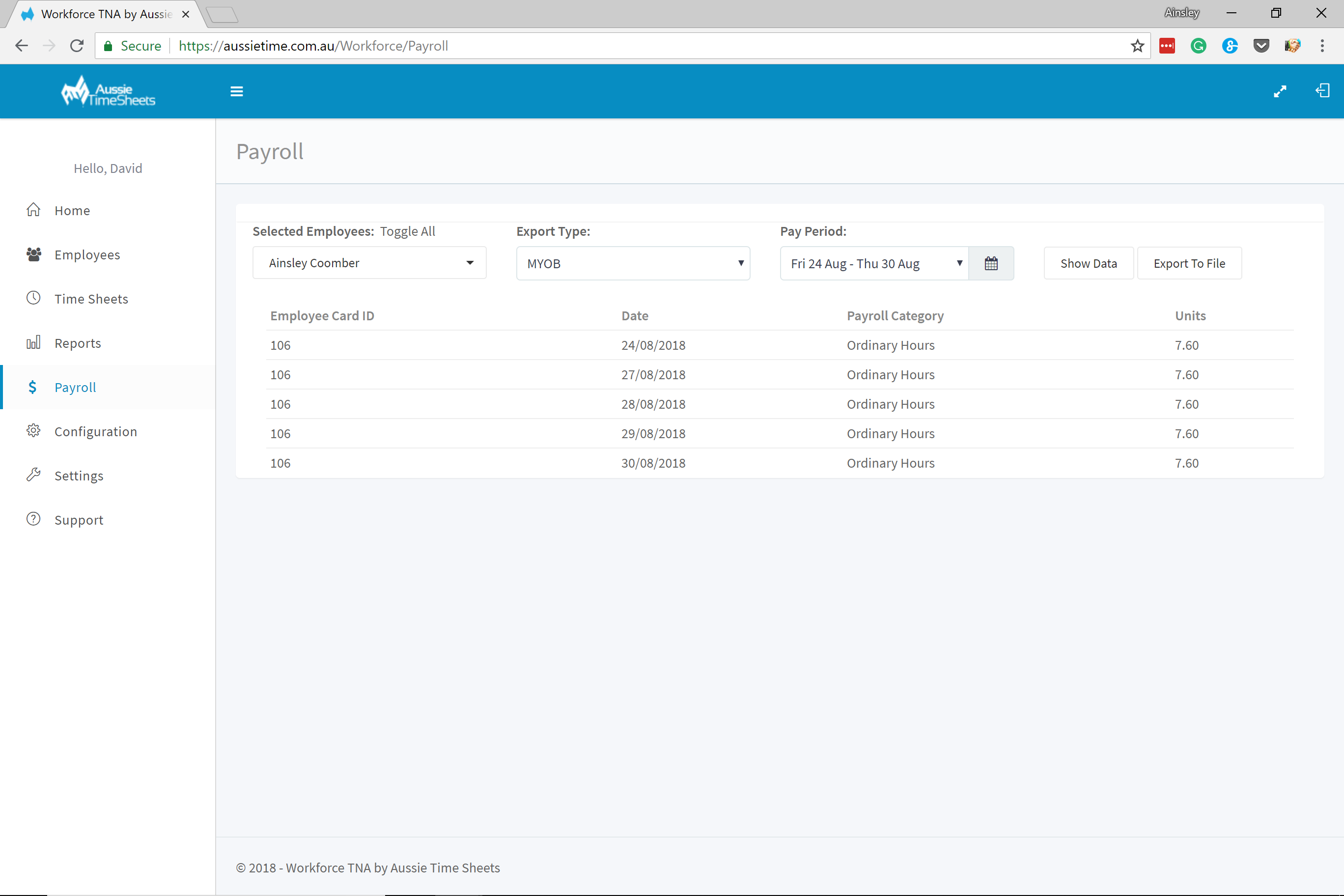
Task: Click the copyright footer text
Action: [368, 868]
